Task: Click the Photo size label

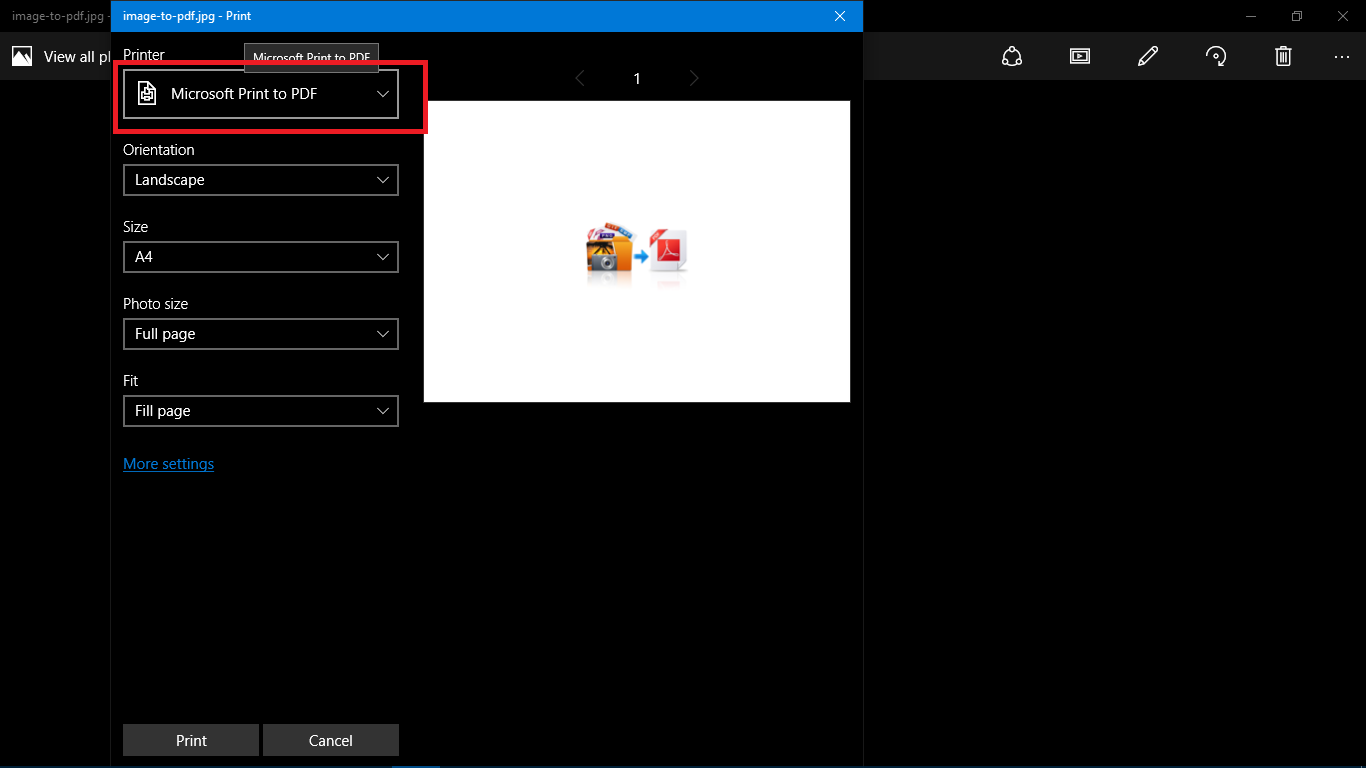Action: (x=156, y=304)
